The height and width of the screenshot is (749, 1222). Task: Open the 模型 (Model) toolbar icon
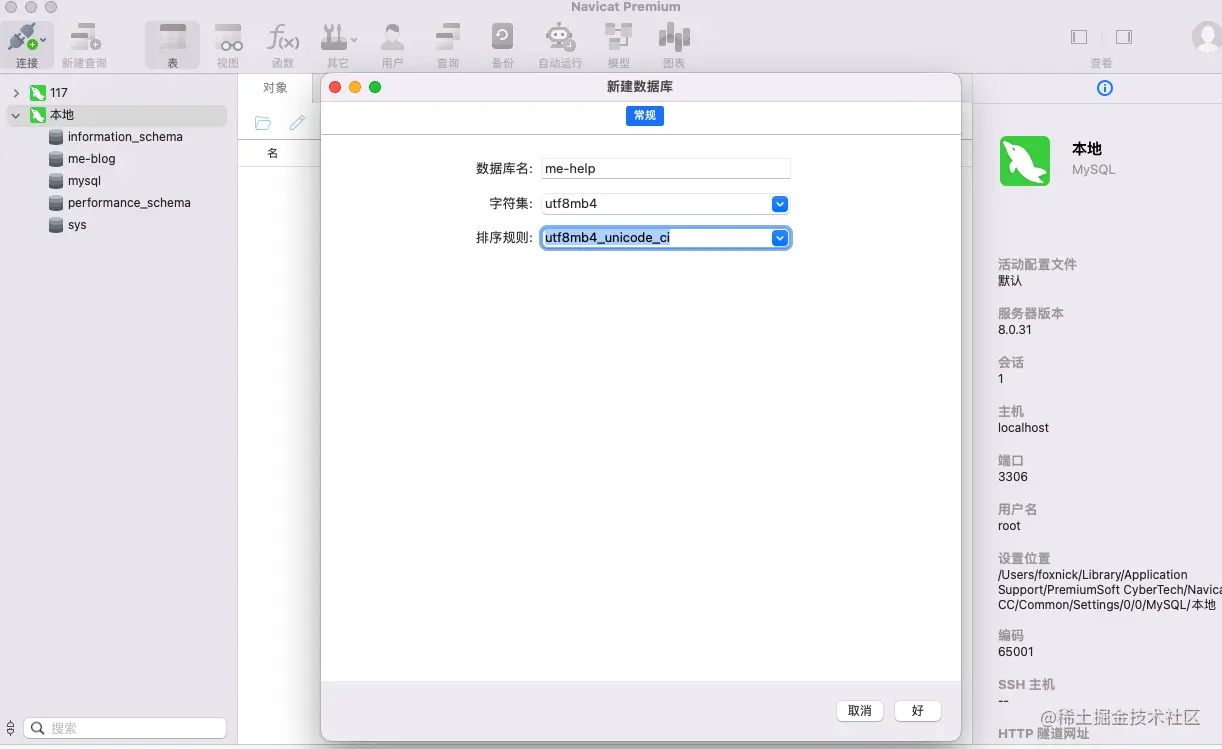pos(618,38)
